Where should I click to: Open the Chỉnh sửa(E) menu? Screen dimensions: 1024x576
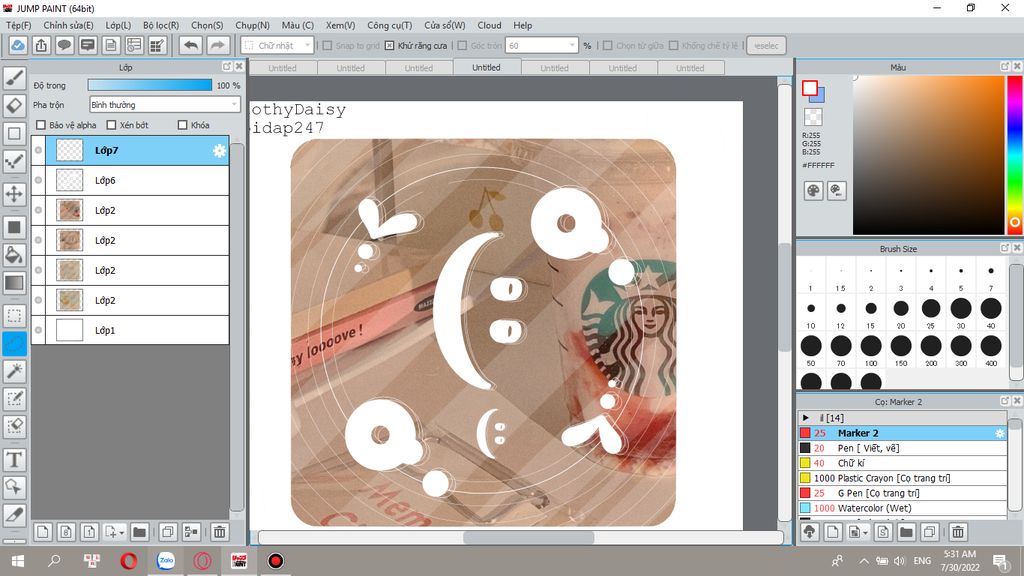click(x=69, y=25)
